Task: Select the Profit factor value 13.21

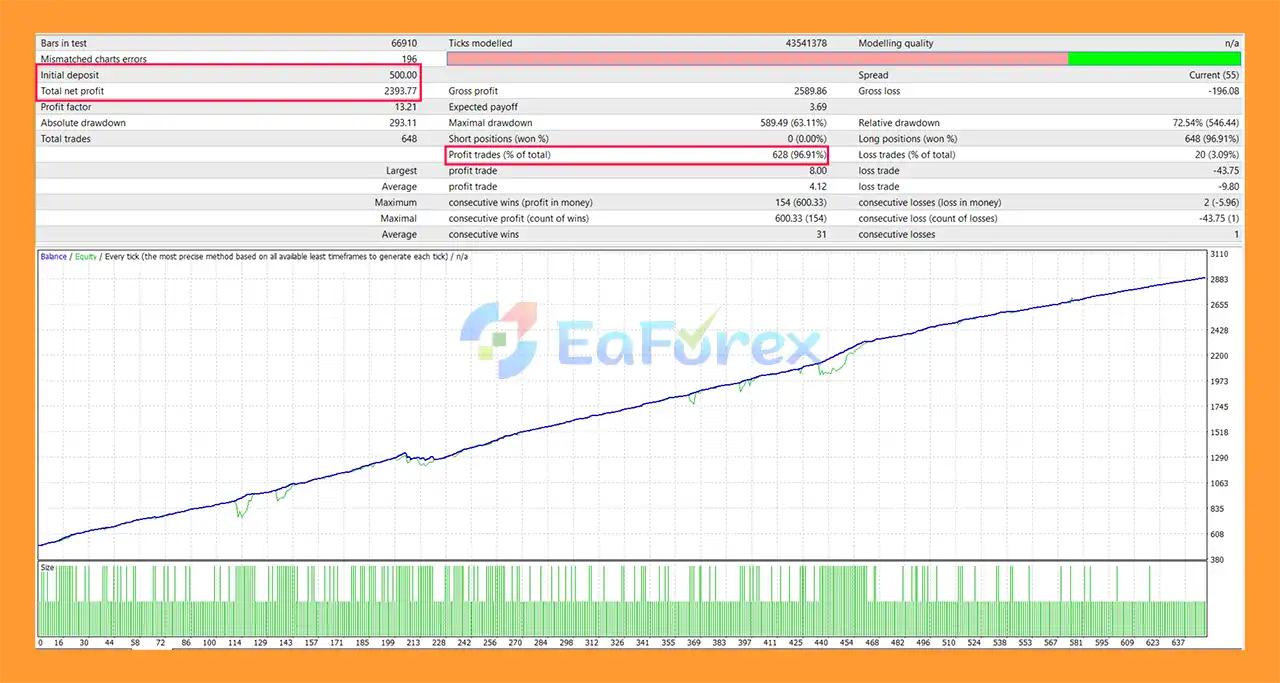Action: (x=405, y=107)
